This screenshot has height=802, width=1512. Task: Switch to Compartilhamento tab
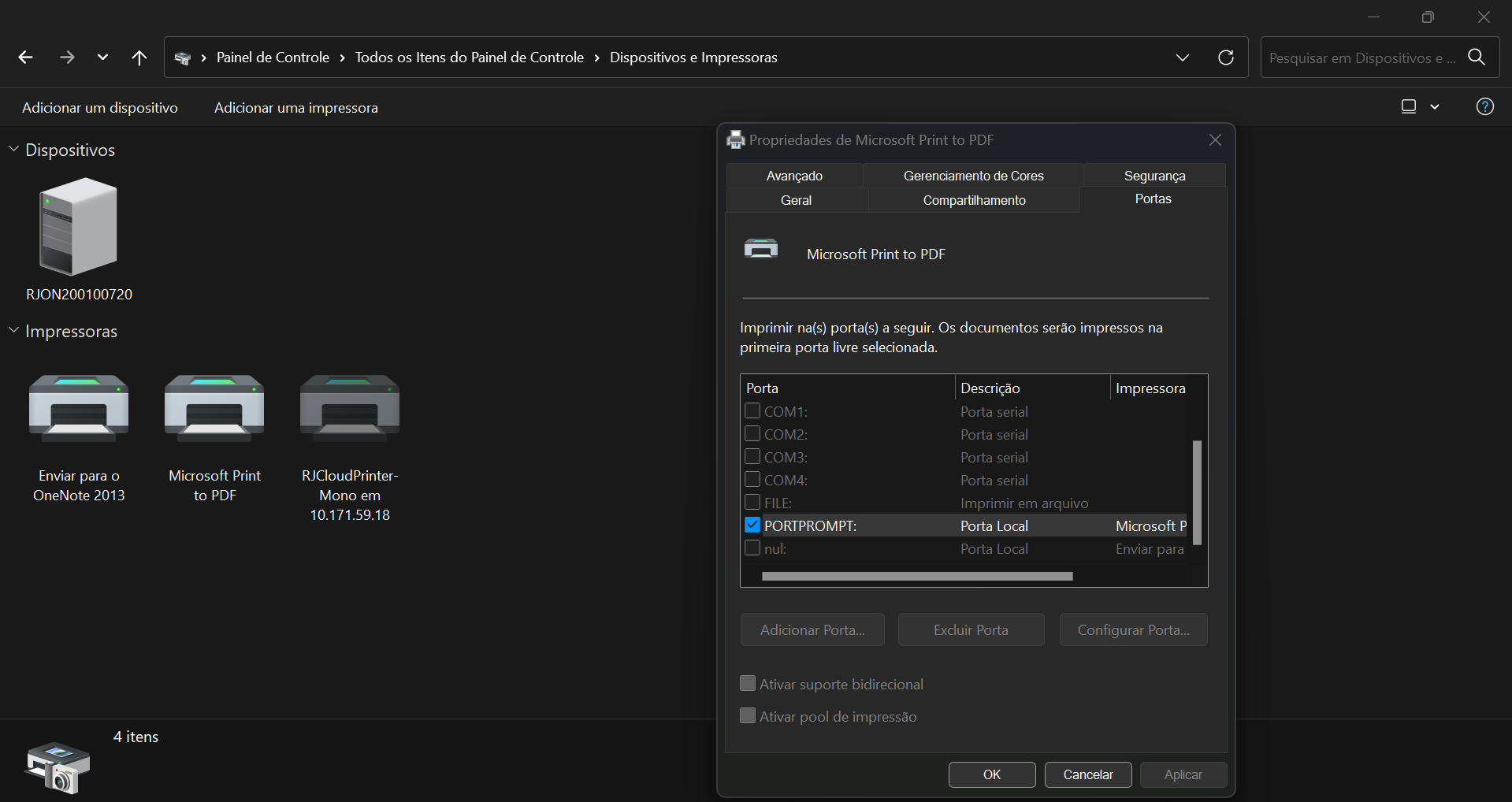(x=975, y=200)
